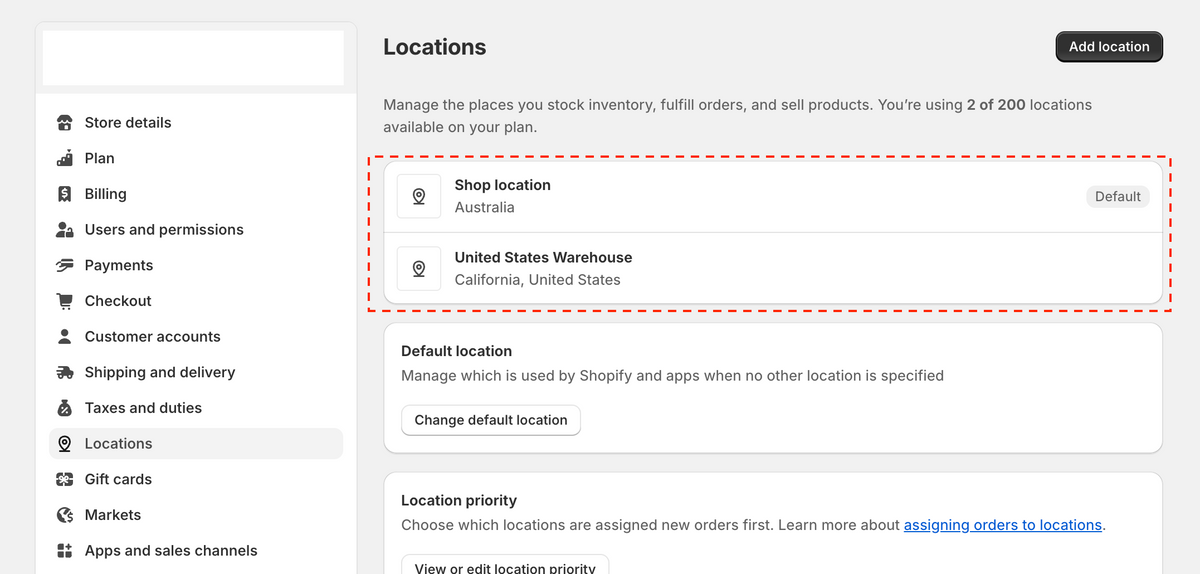The image size is (1200, 574).
Task: Click the Users and permissions icon
Action: [x=65, y=230]
